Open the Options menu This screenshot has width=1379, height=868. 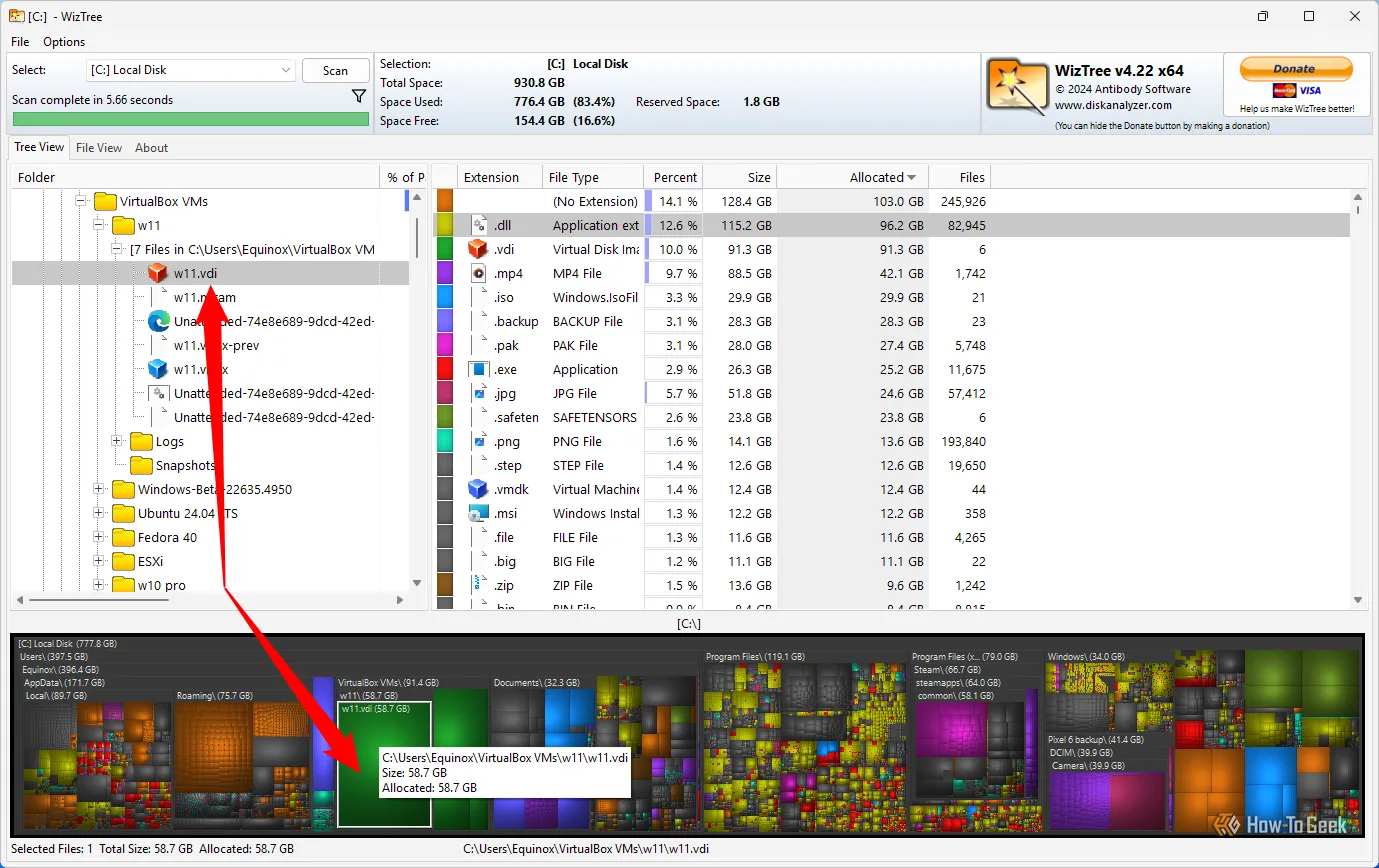(x=64, y=42)
